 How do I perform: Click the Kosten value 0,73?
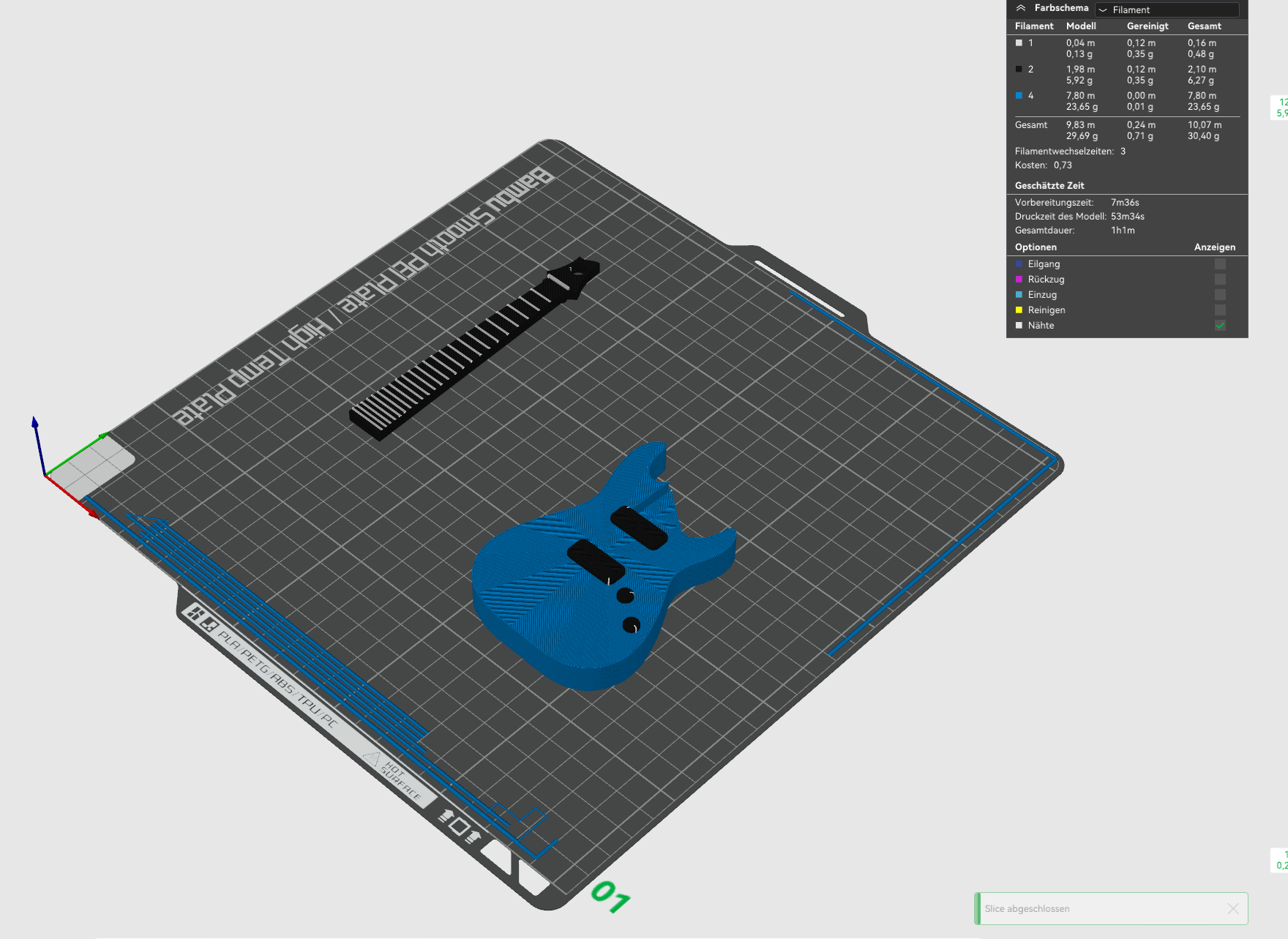[1063, 165]
